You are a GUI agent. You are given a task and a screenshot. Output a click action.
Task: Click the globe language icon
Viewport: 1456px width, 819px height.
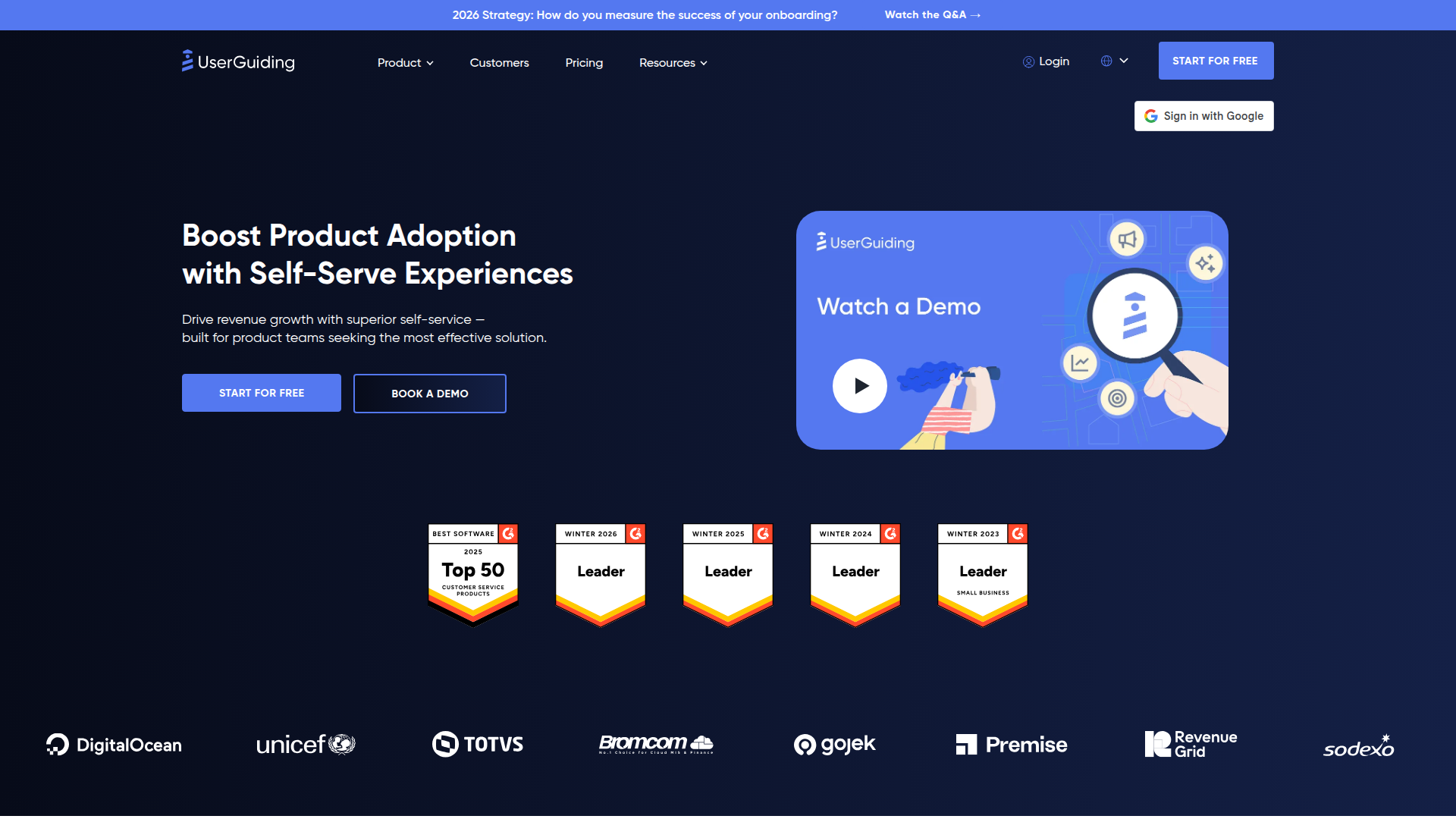tap(1106, 61)
